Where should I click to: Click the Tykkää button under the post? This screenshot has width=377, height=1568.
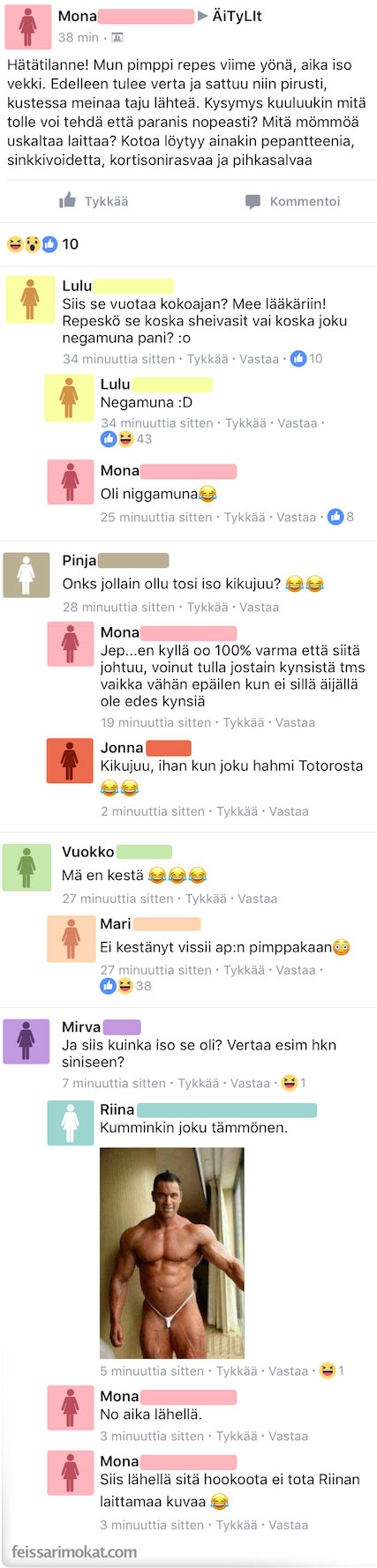click(x=94, y=201)
